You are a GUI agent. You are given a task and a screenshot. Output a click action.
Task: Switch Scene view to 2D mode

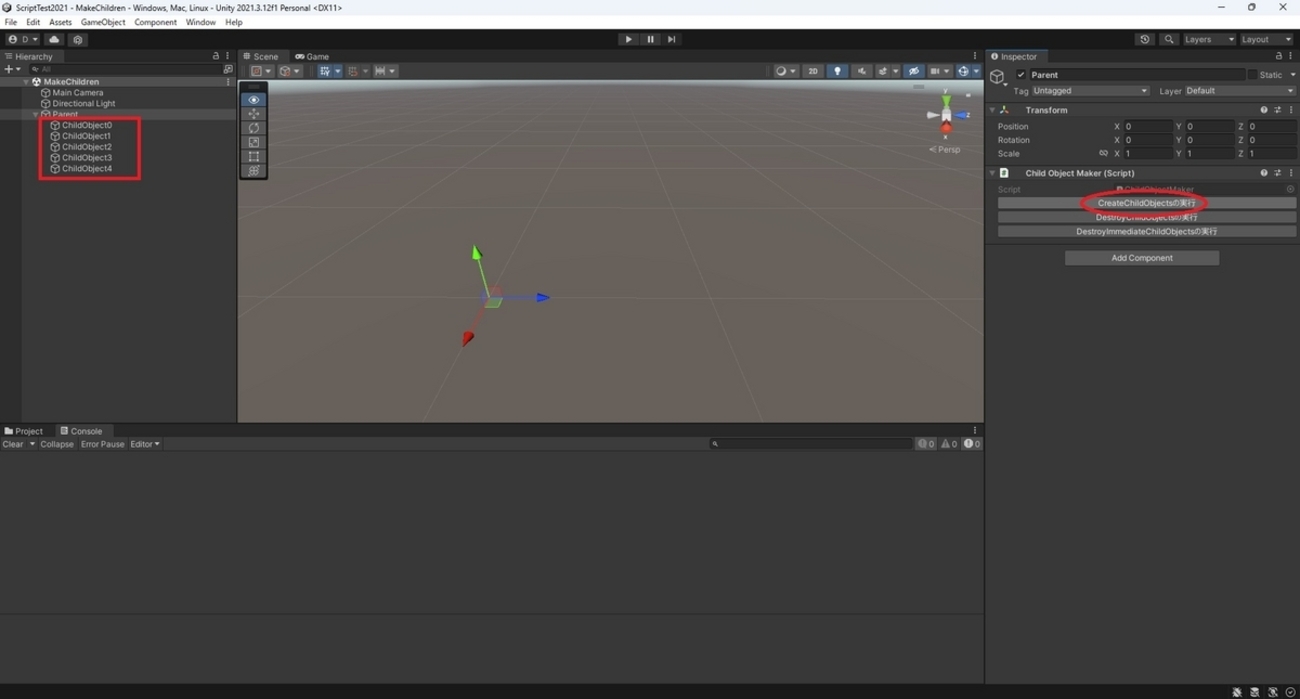(x=813, y=71)
